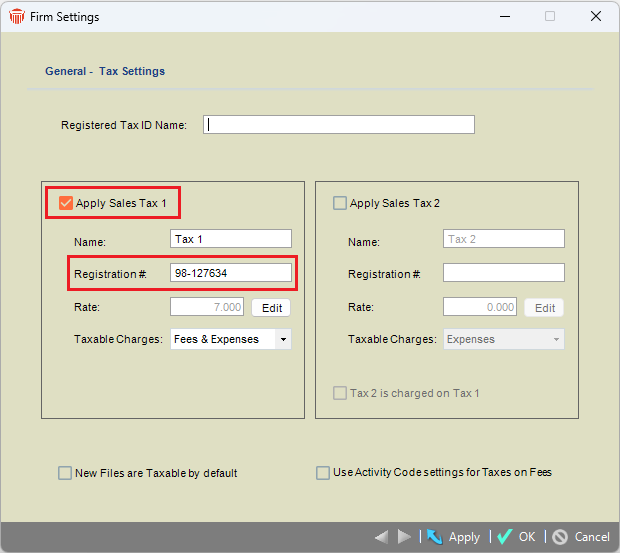Click Edit button next to 0.000 rate
The height and width of the screenshot is (553, 620).
coord(544,308)
